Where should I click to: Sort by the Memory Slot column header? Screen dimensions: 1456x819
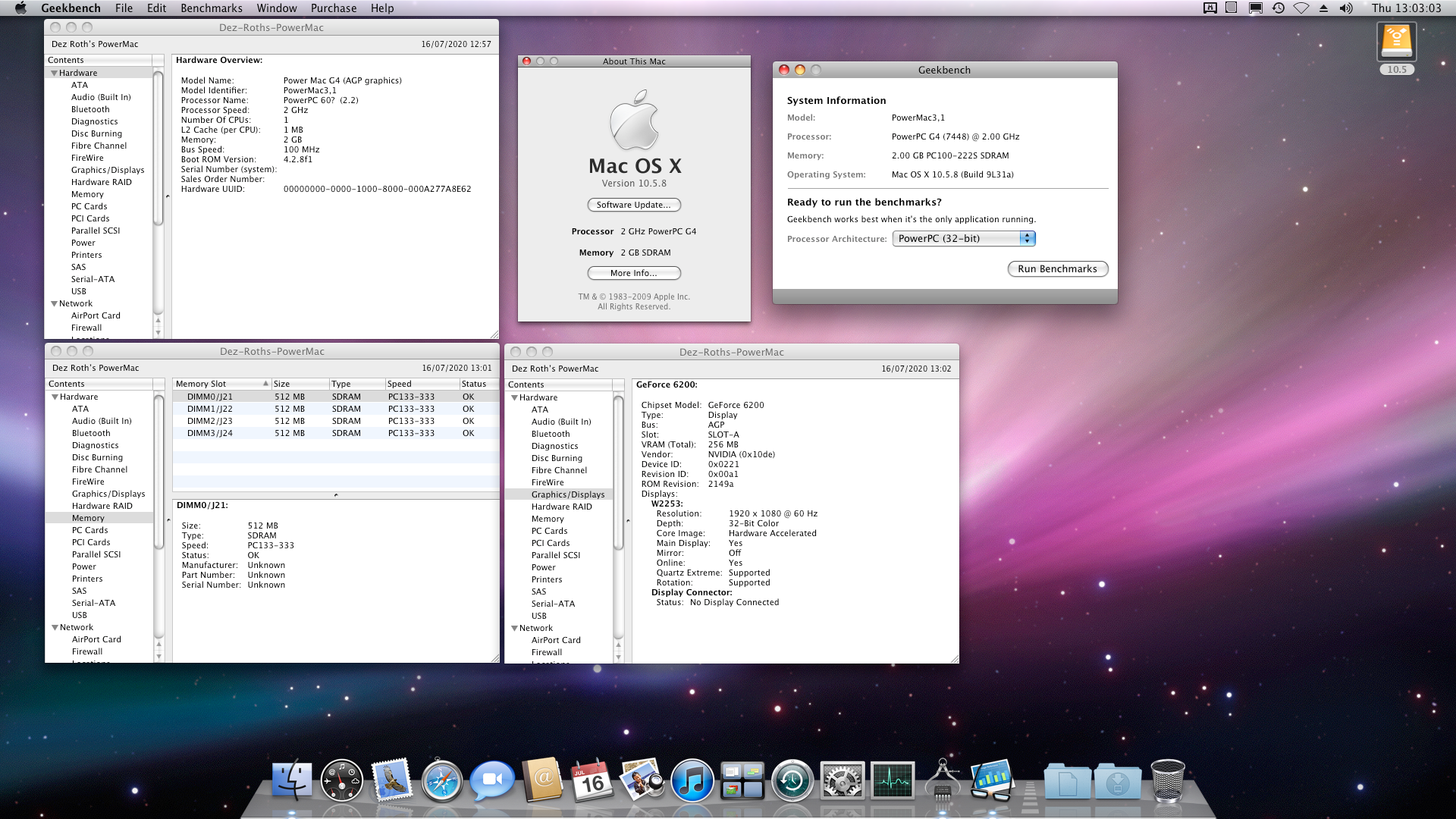click(221, 384)
